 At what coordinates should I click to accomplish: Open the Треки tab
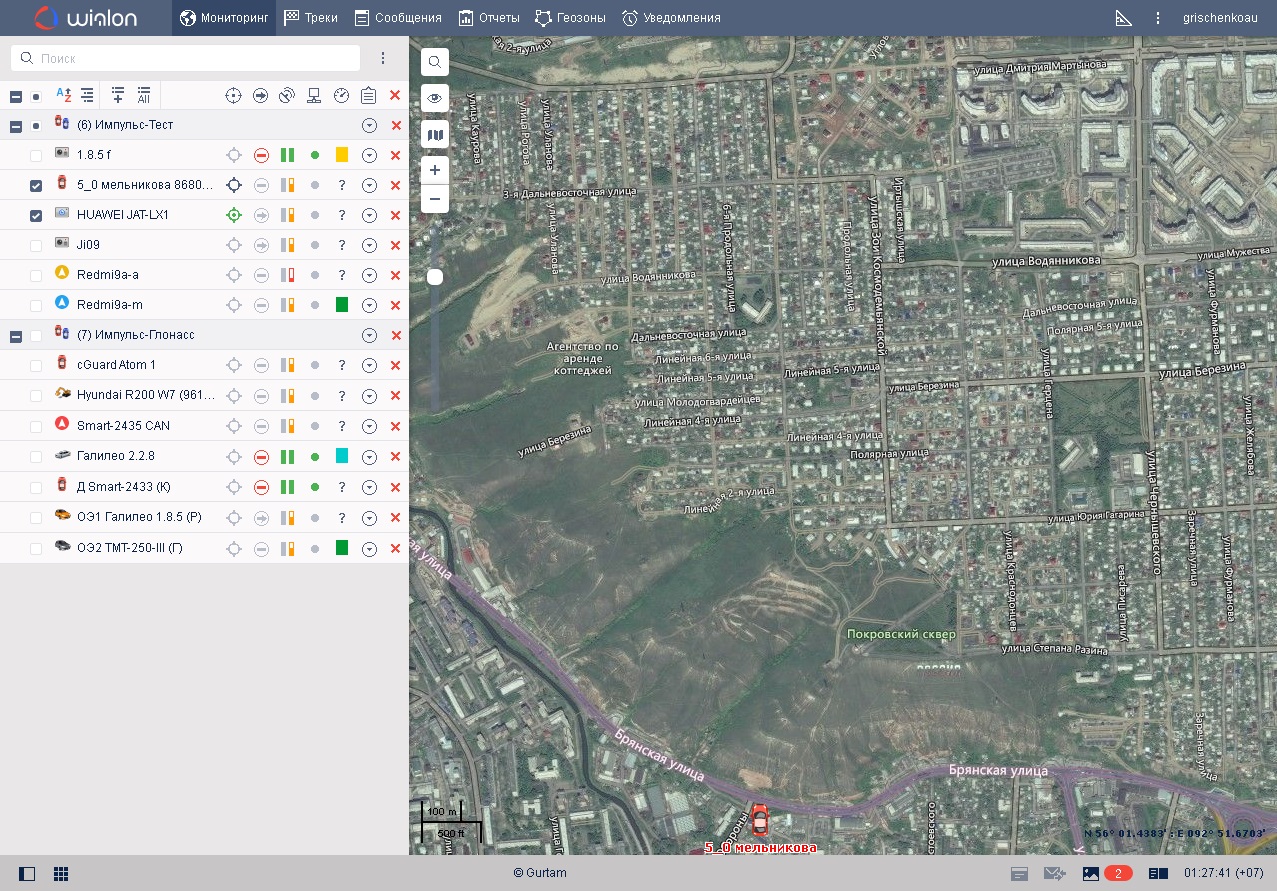(x=311, y=18)
